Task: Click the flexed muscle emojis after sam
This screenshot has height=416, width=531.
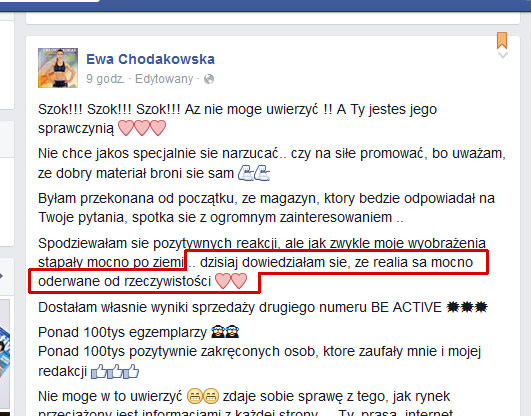Action: click(x=254, y=173)
